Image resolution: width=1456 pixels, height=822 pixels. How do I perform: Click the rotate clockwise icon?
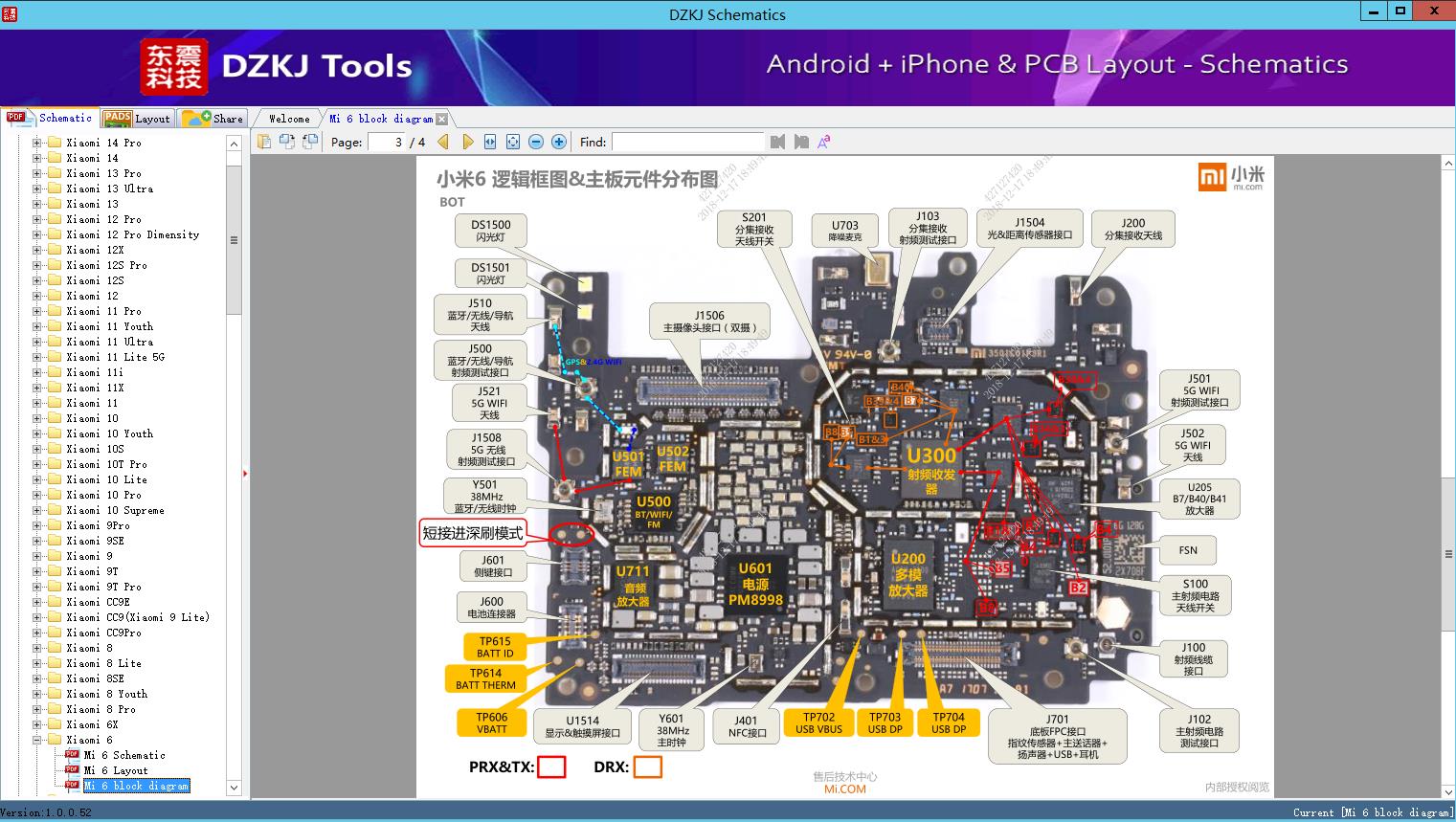pyautogui.click(x=310, y=142)
